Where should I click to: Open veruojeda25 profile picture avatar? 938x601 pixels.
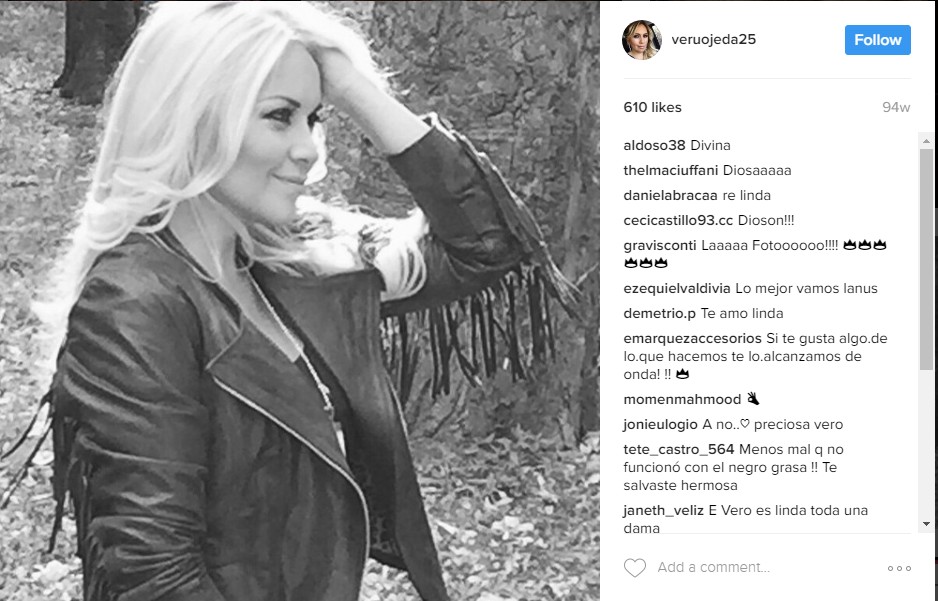point(642,40)
